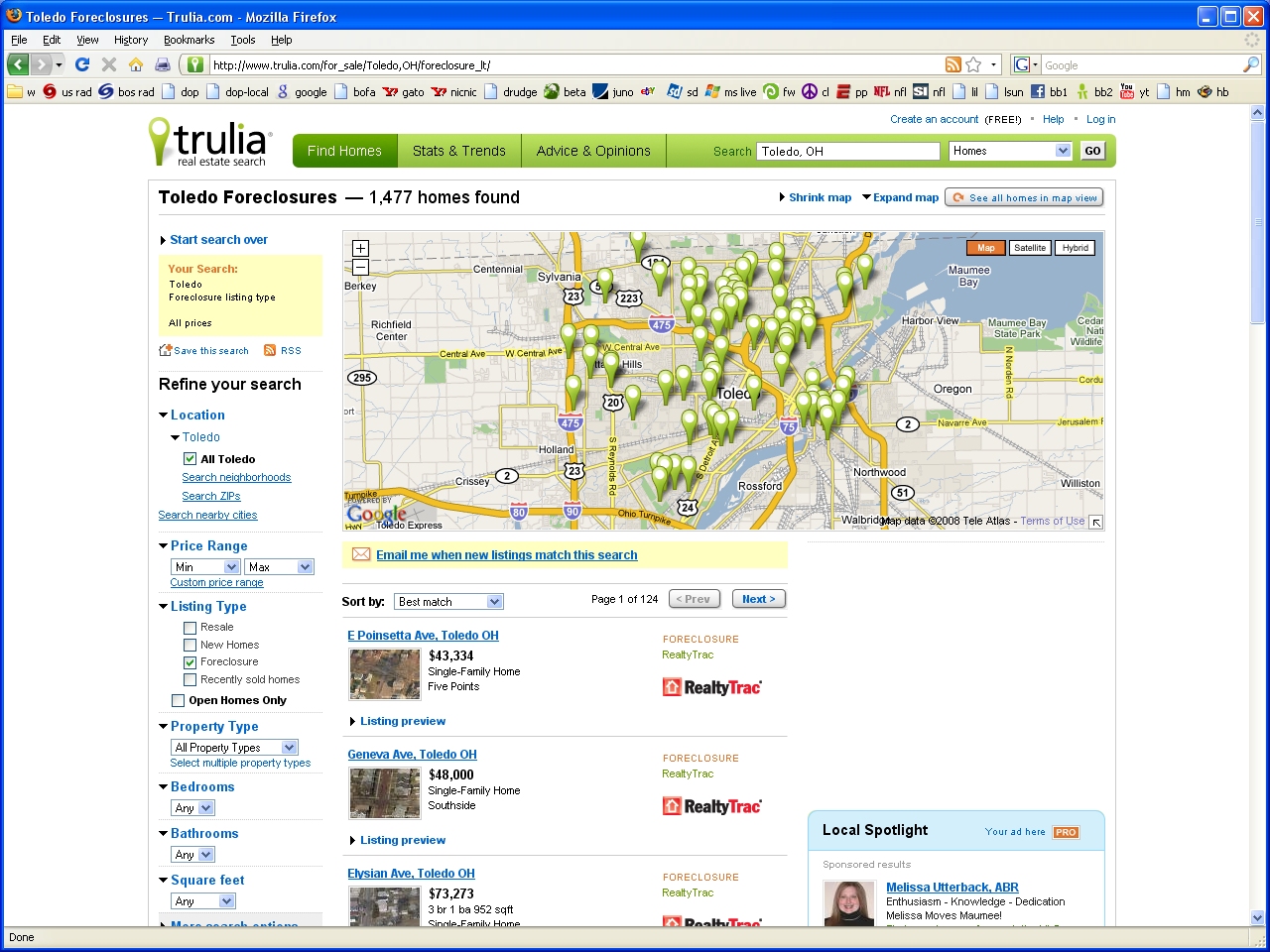The image size is (1270, 952).
Task: Click the browser URL address bar
Action: [x=575, y=64]
